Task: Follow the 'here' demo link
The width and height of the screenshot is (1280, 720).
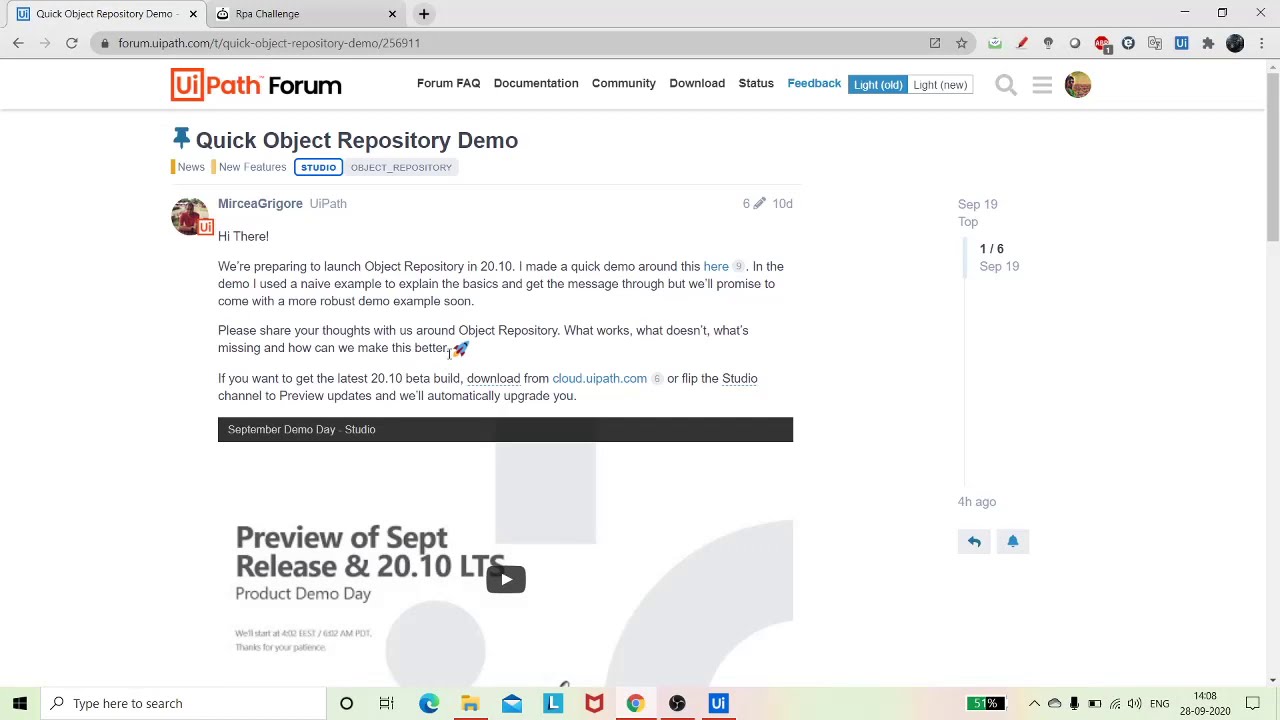Action: pyautogui.click(x=716, y=267)
